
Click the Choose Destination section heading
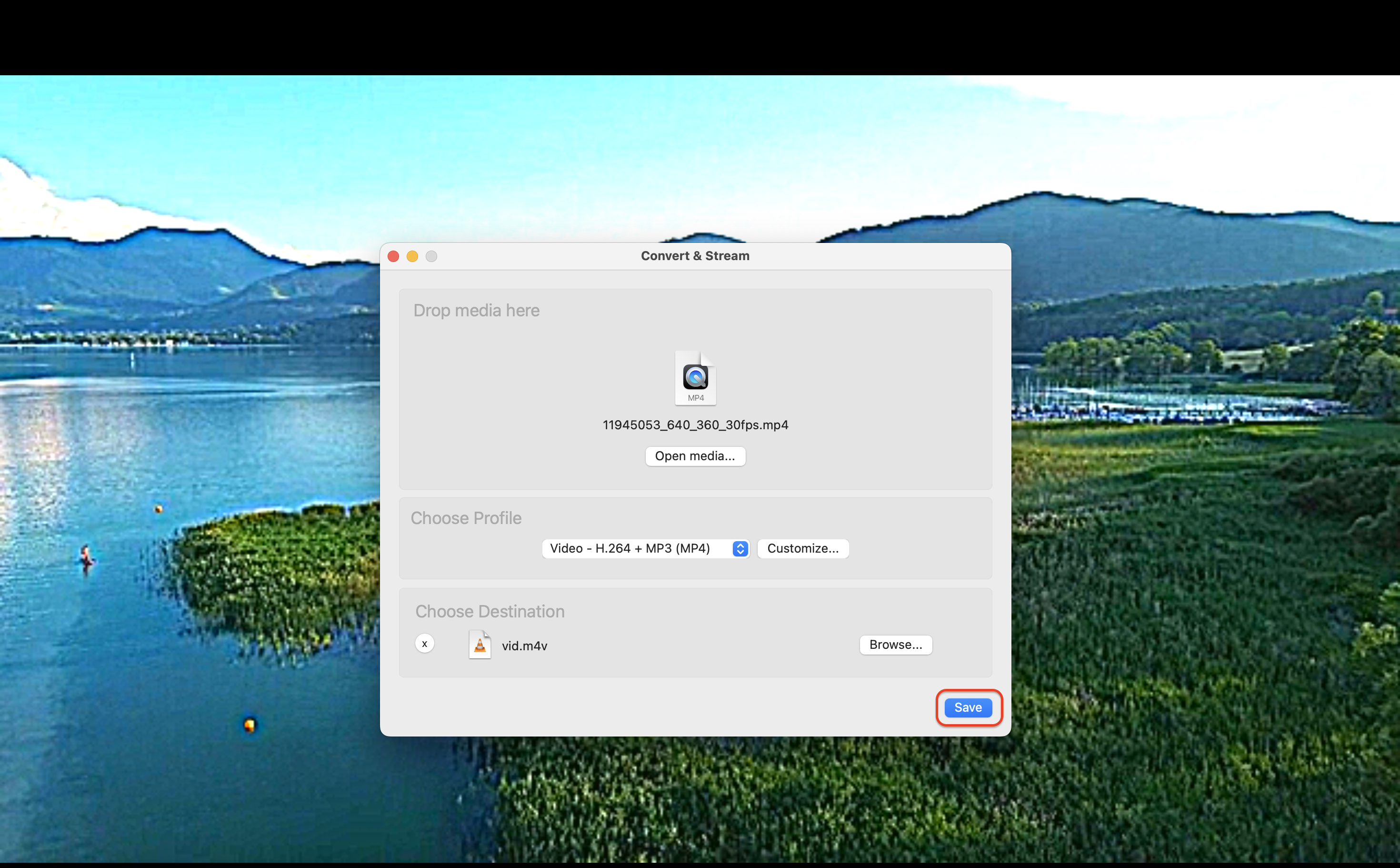click(x=490, y=611)
